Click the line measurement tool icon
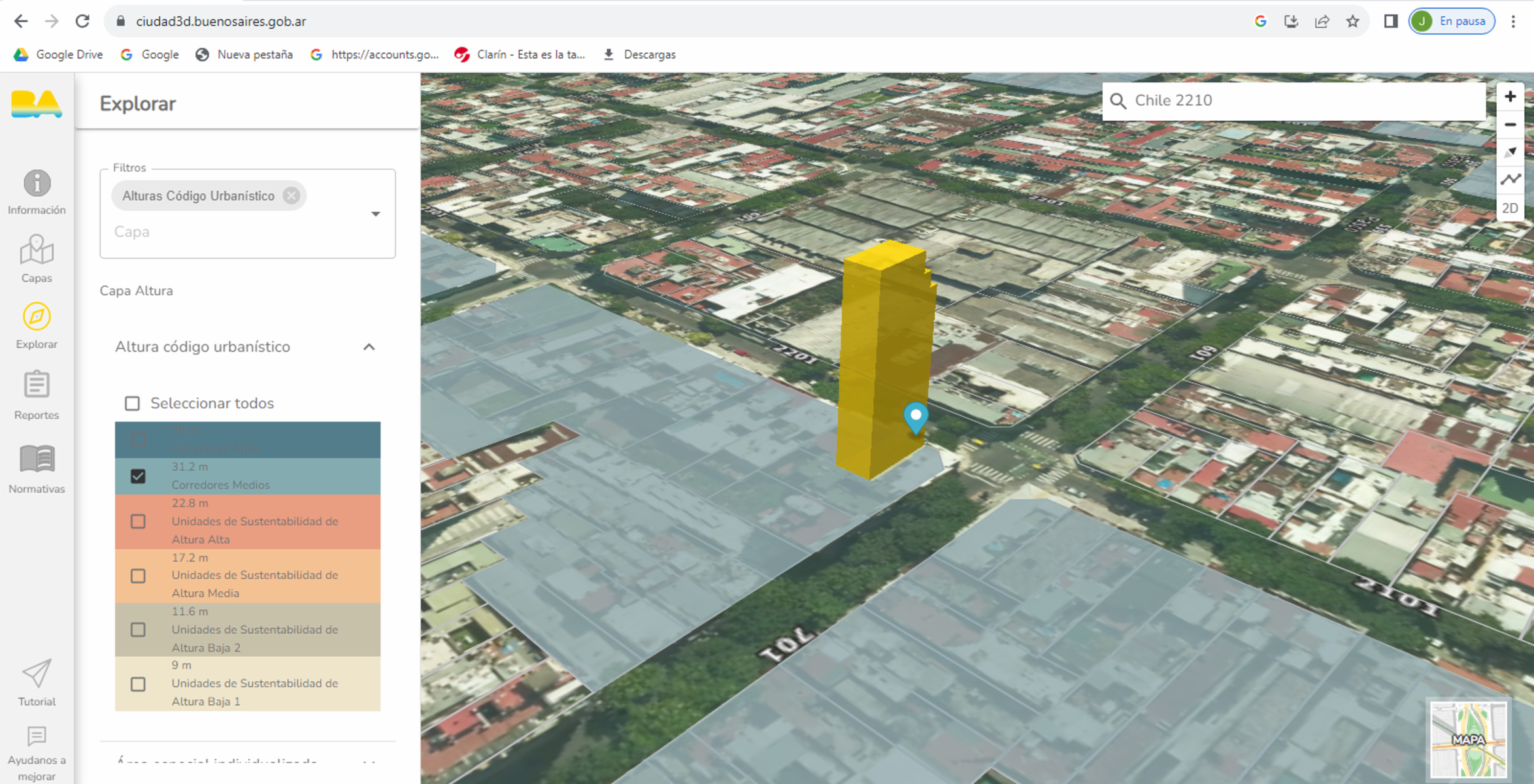The height and width of the screenshot is (784, 1534). 1510,180
